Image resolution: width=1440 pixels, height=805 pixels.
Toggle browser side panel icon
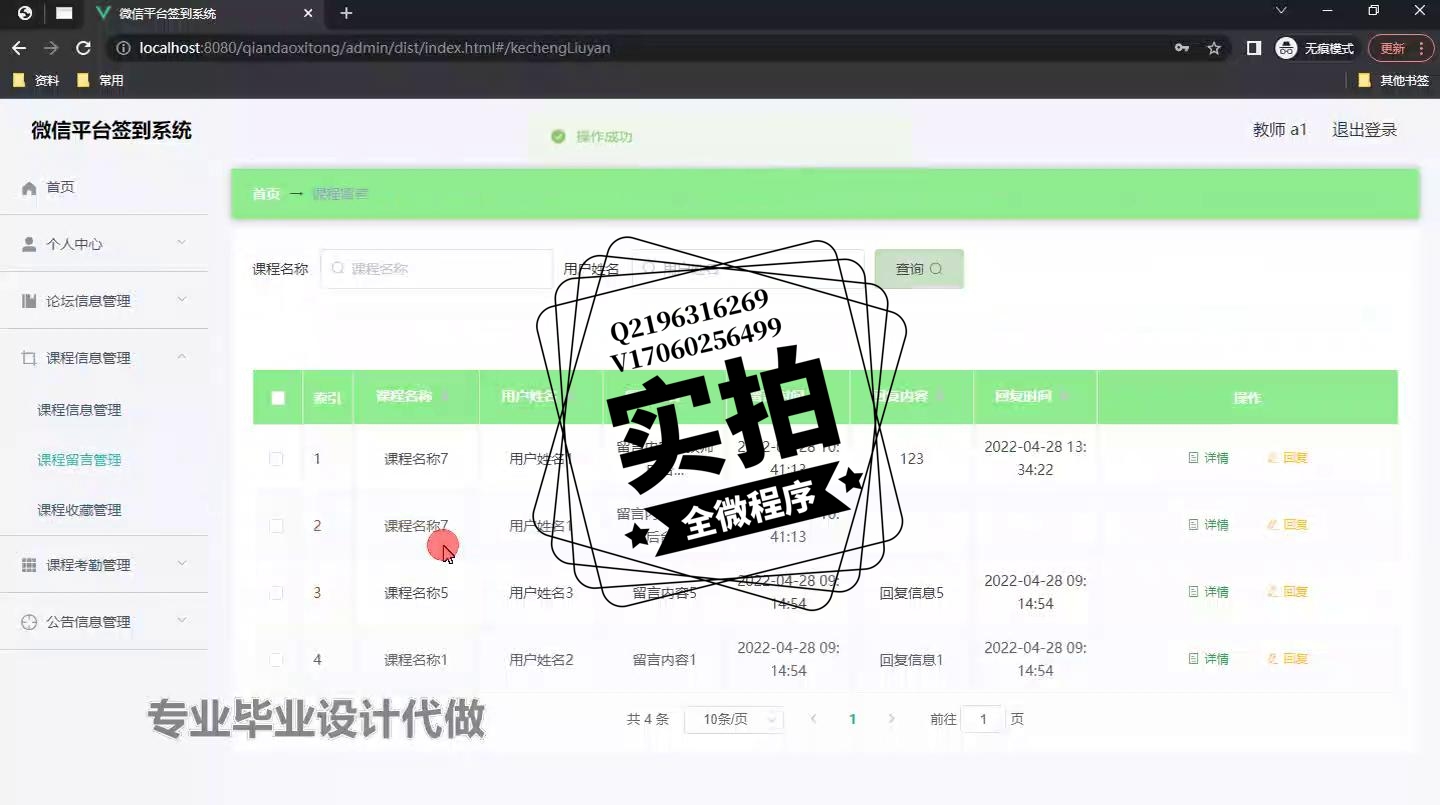tap(1253, 48)
